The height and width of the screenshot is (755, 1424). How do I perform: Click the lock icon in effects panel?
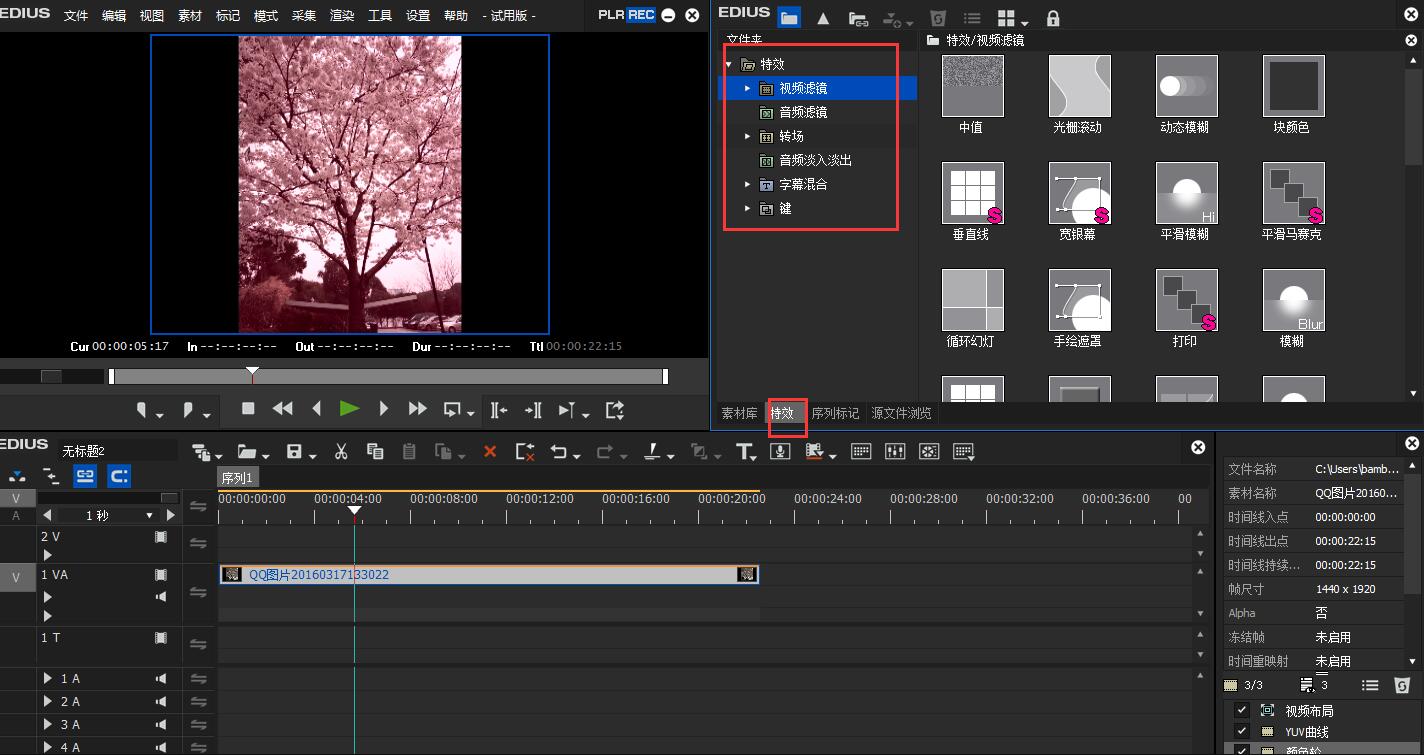[x=1052, y=19]
